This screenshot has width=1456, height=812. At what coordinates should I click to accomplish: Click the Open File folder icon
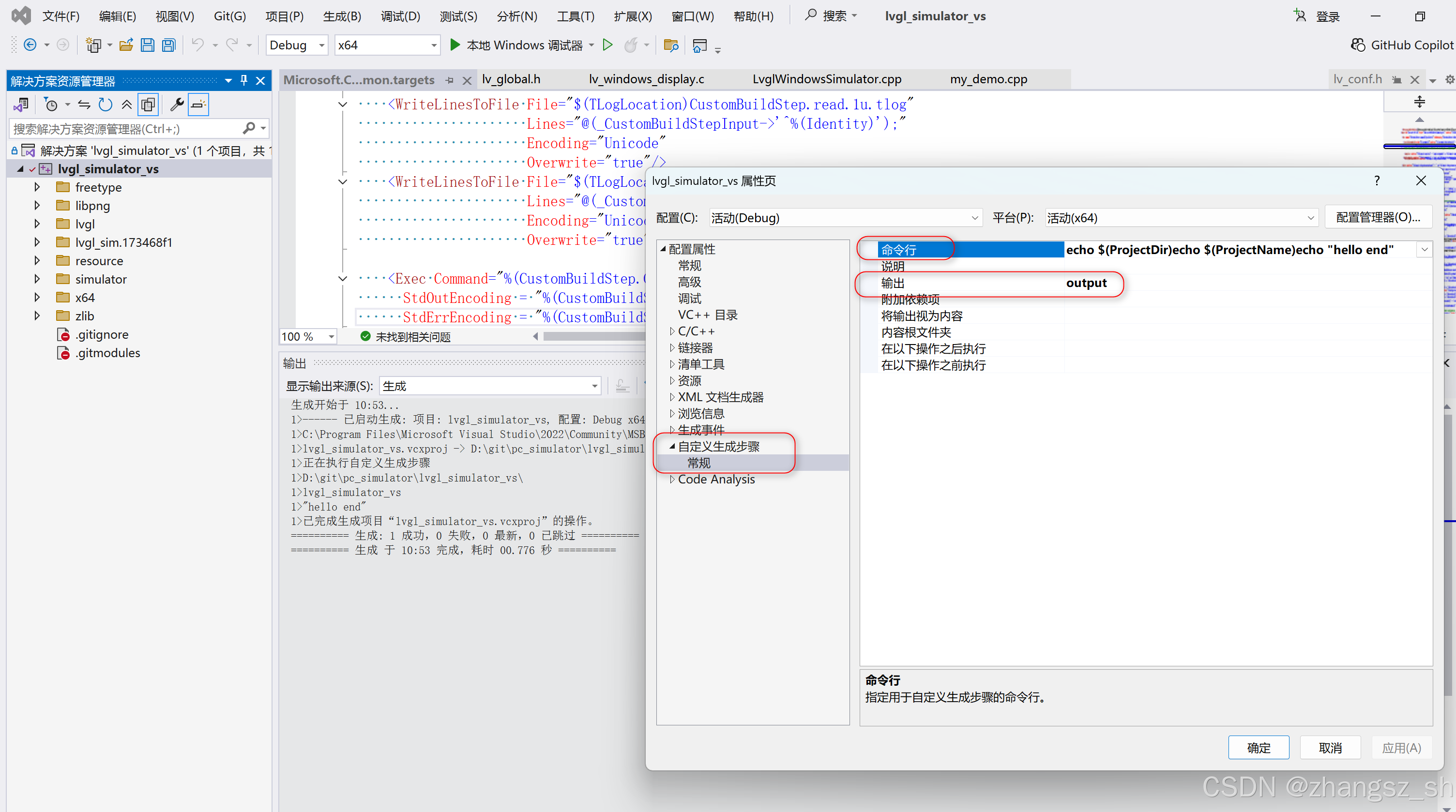coord(126,45)
